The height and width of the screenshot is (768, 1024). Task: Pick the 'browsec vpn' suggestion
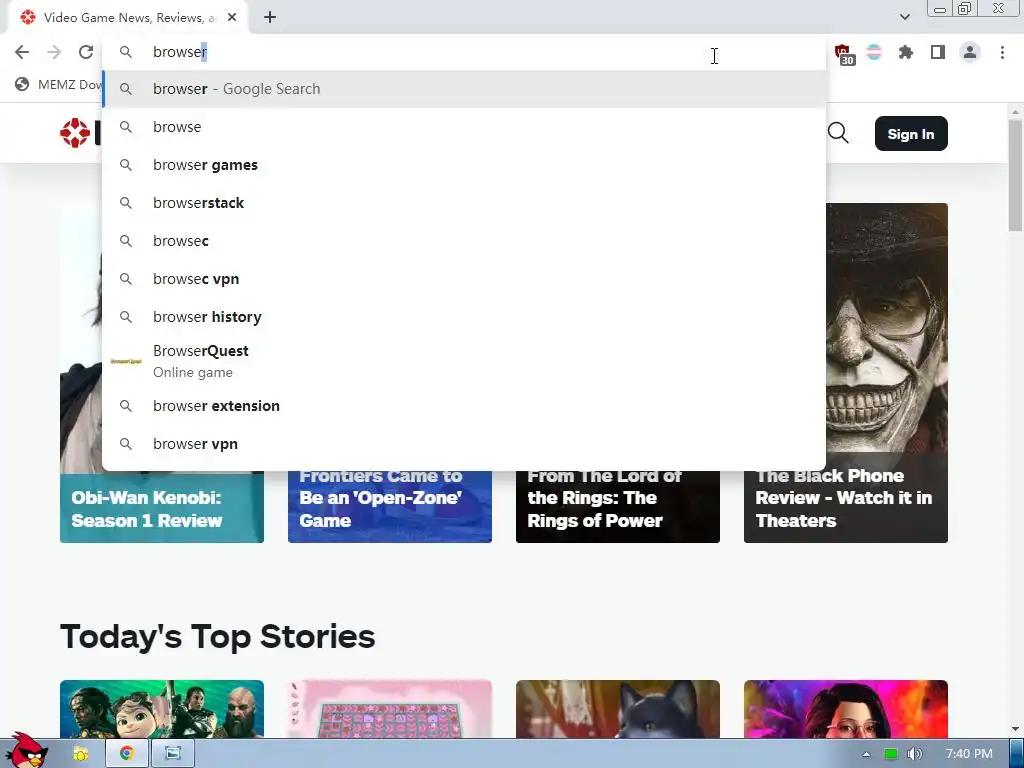(x=464, y=278)
